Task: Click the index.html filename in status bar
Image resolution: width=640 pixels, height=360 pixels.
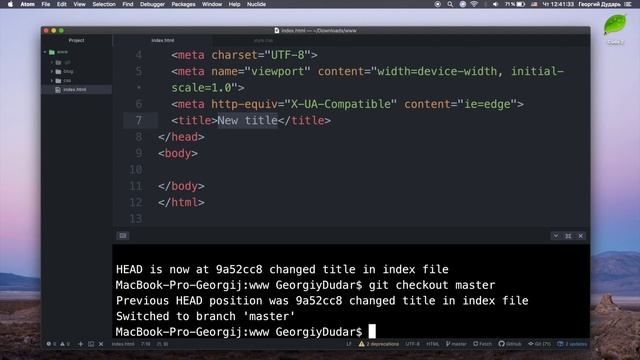Action: (123, 344)
